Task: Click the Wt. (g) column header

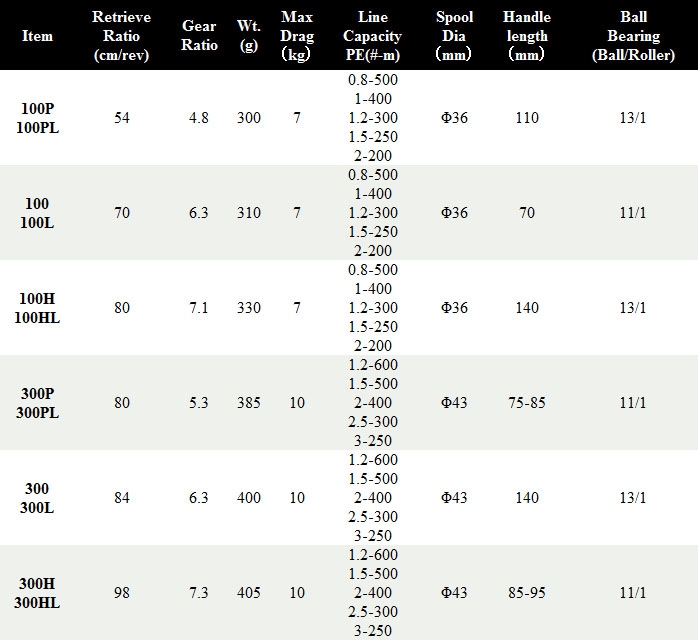Action: click(249, 36)
